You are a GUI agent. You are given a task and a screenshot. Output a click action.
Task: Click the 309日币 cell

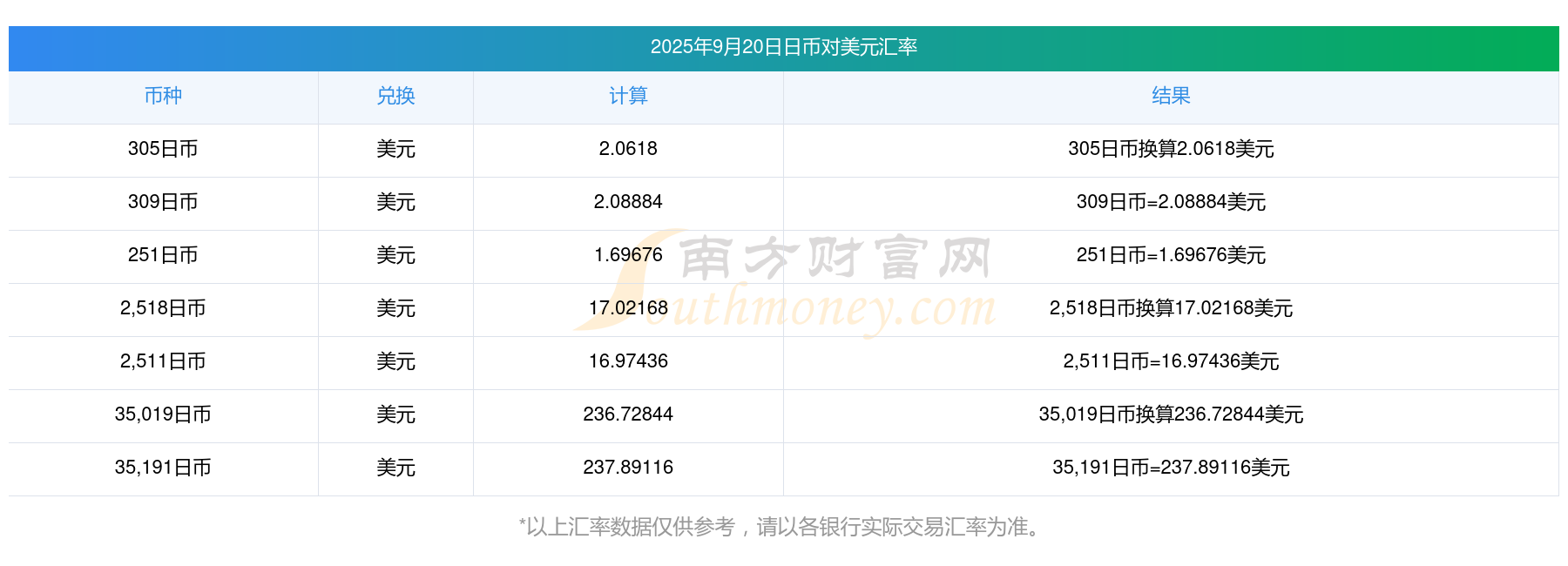pyautogui.click(x=163, y=202)
